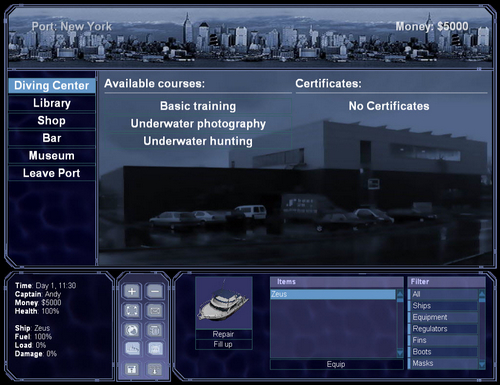Click the down-arrow load game icon
The image size is (500, 385).
155,369
